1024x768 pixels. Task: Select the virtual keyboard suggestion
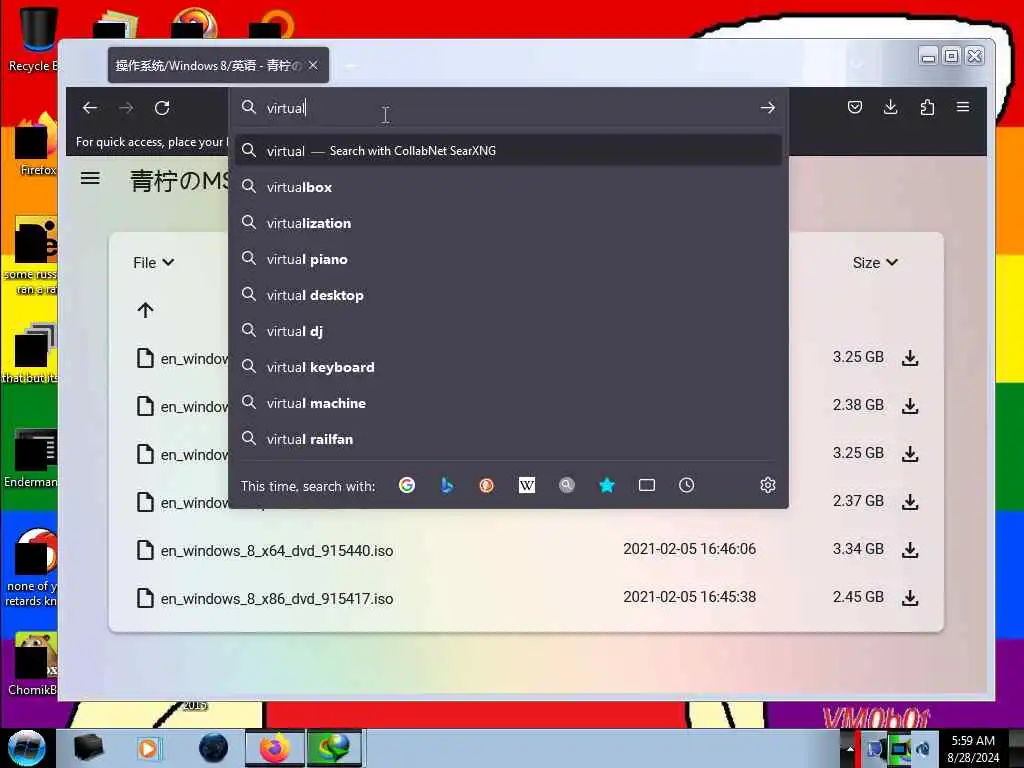point(509,367)
